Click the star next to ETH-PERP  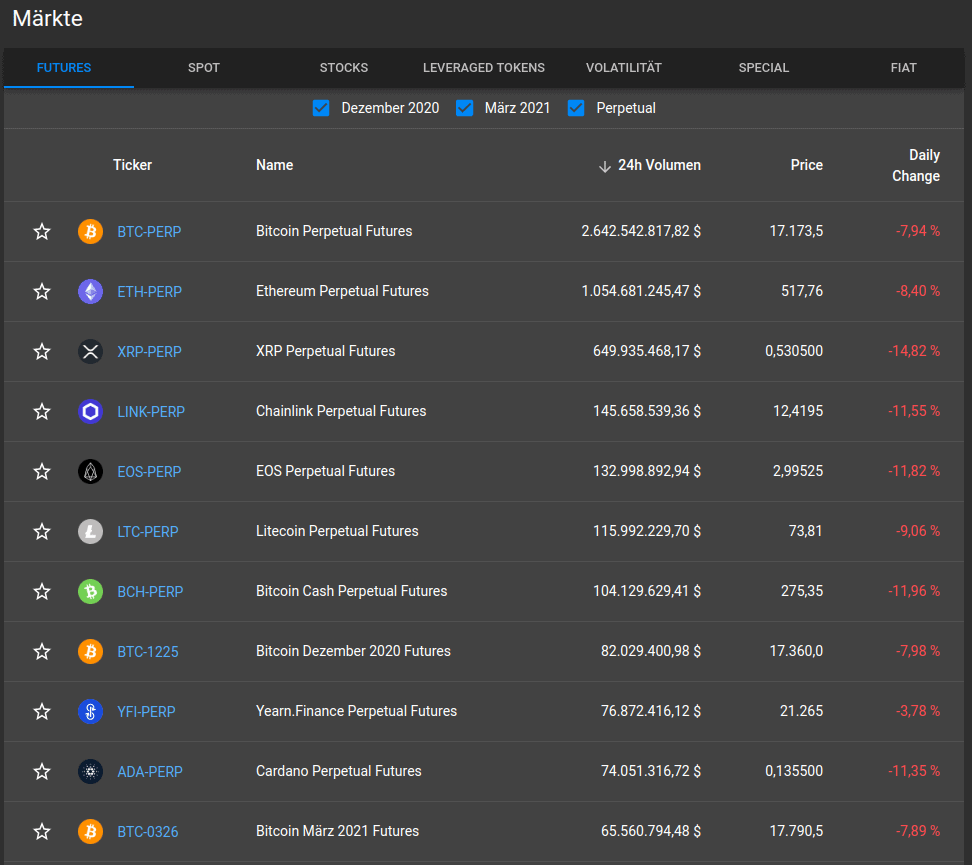[42, 292]
